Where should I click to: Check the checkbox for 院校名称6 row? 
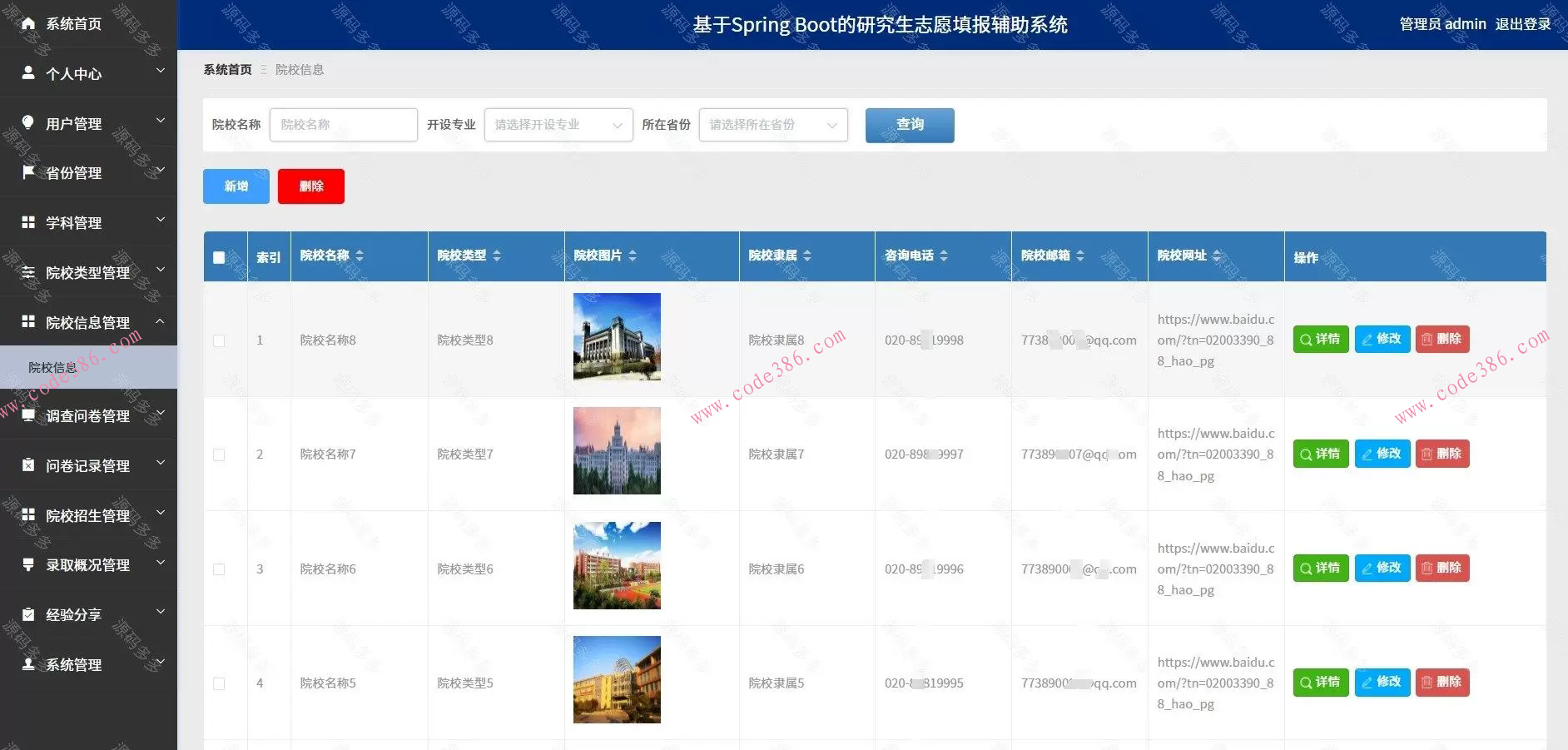pyautogui.click(x=220, y=569)
